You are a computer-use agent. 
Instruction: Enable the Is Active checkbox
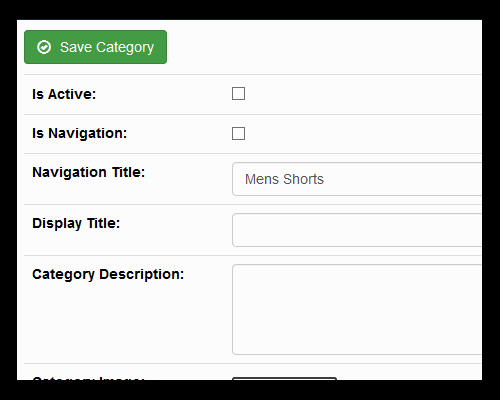click(238, 94)
